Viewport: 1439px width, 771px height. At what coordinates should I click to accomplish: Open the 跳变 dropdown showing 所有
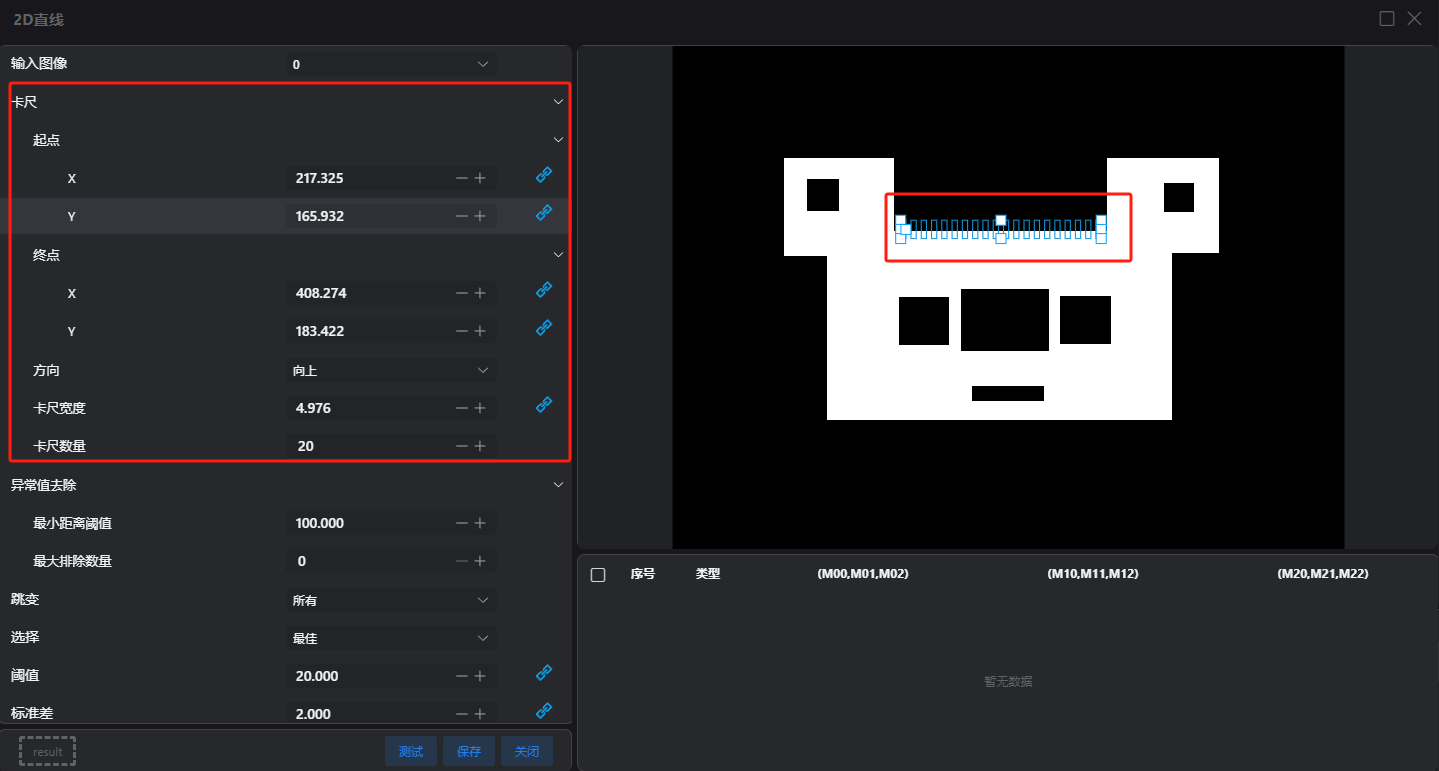(391, 600)
